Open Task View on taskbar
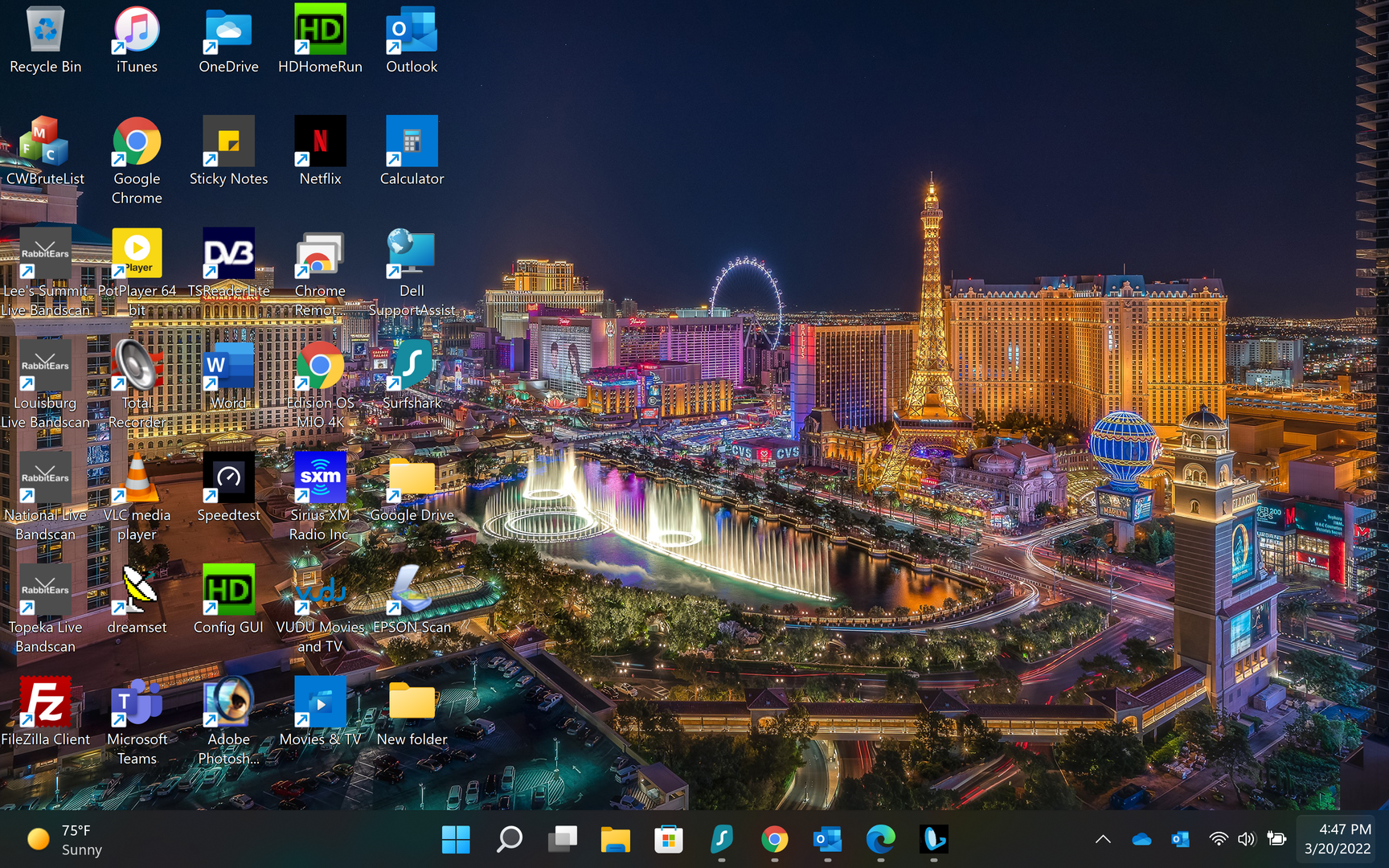1389x868 pixels. (562, 840)
